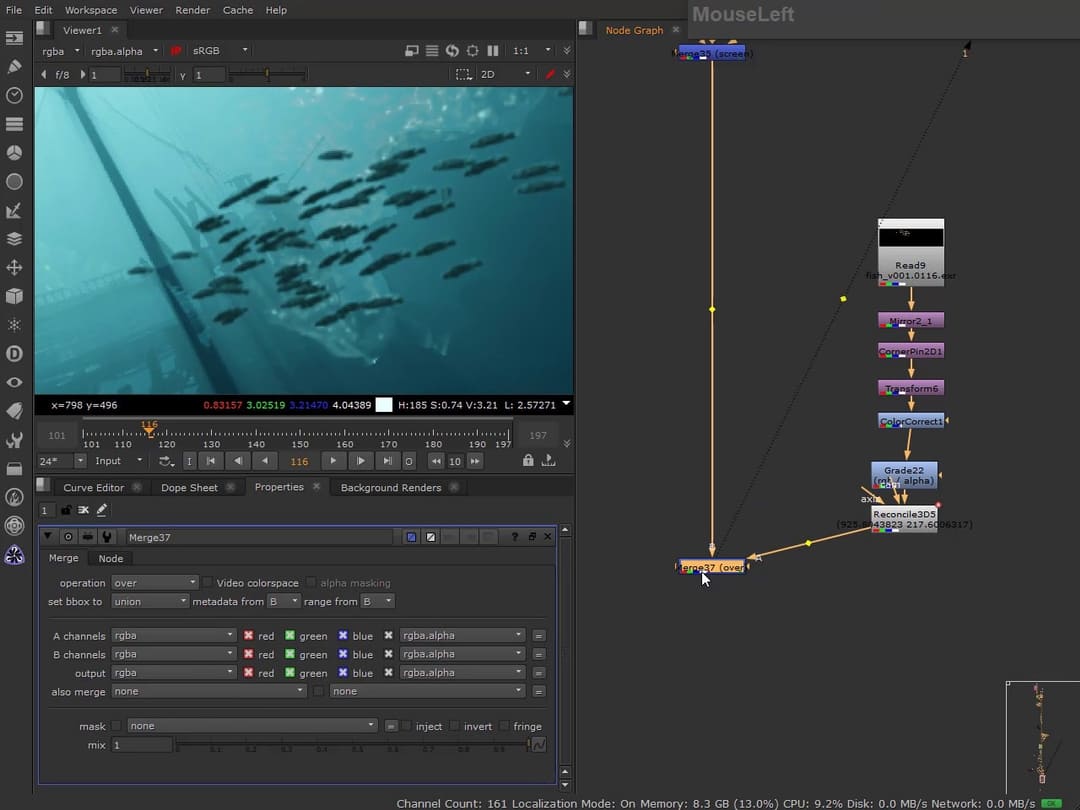
Task: Open the Deep nodes D icon
Action: pos(14,354)
